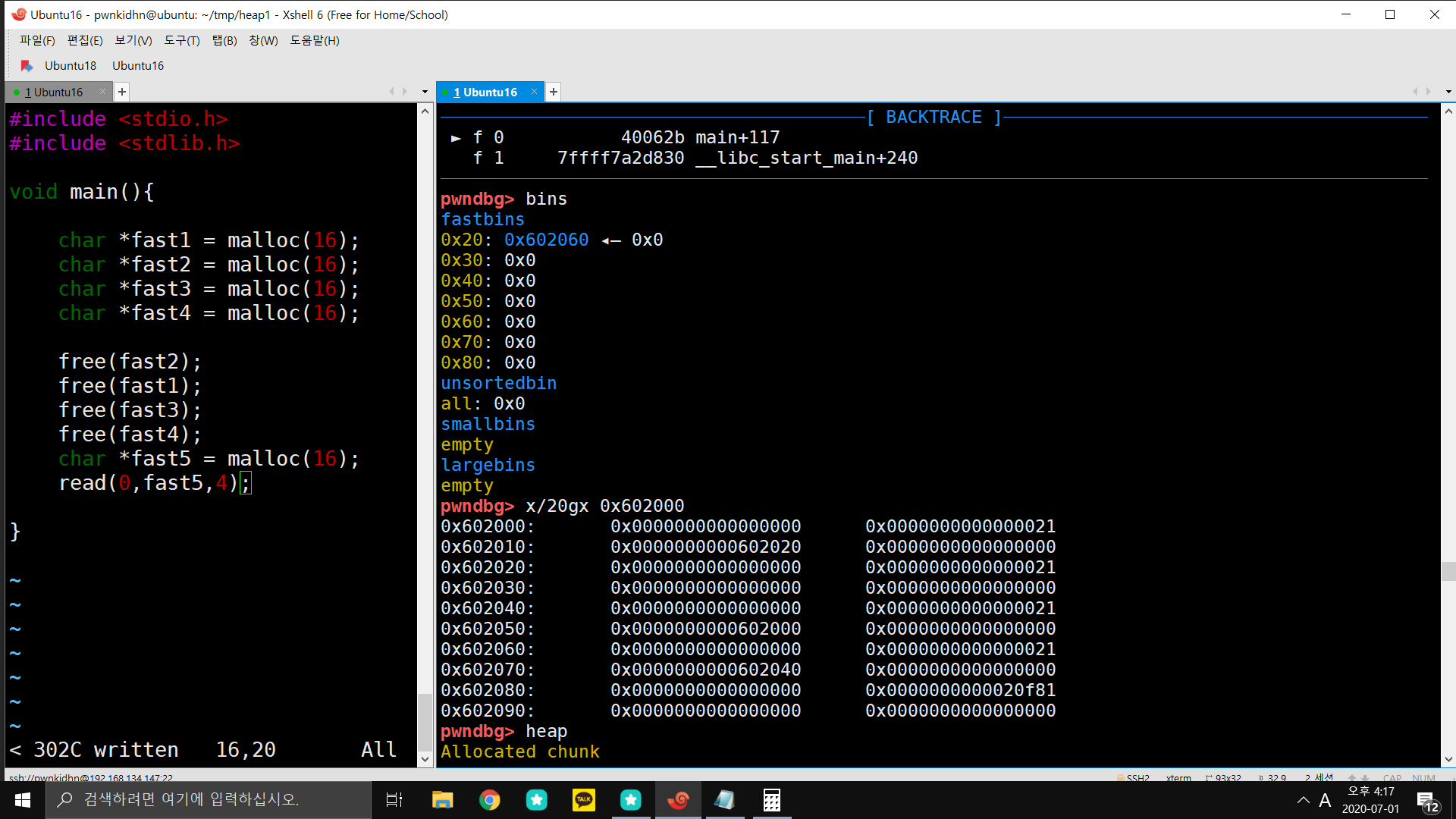The image size is (1456, 819).
Task: Click the xterm status bar entry
Action: [1178, 777]
